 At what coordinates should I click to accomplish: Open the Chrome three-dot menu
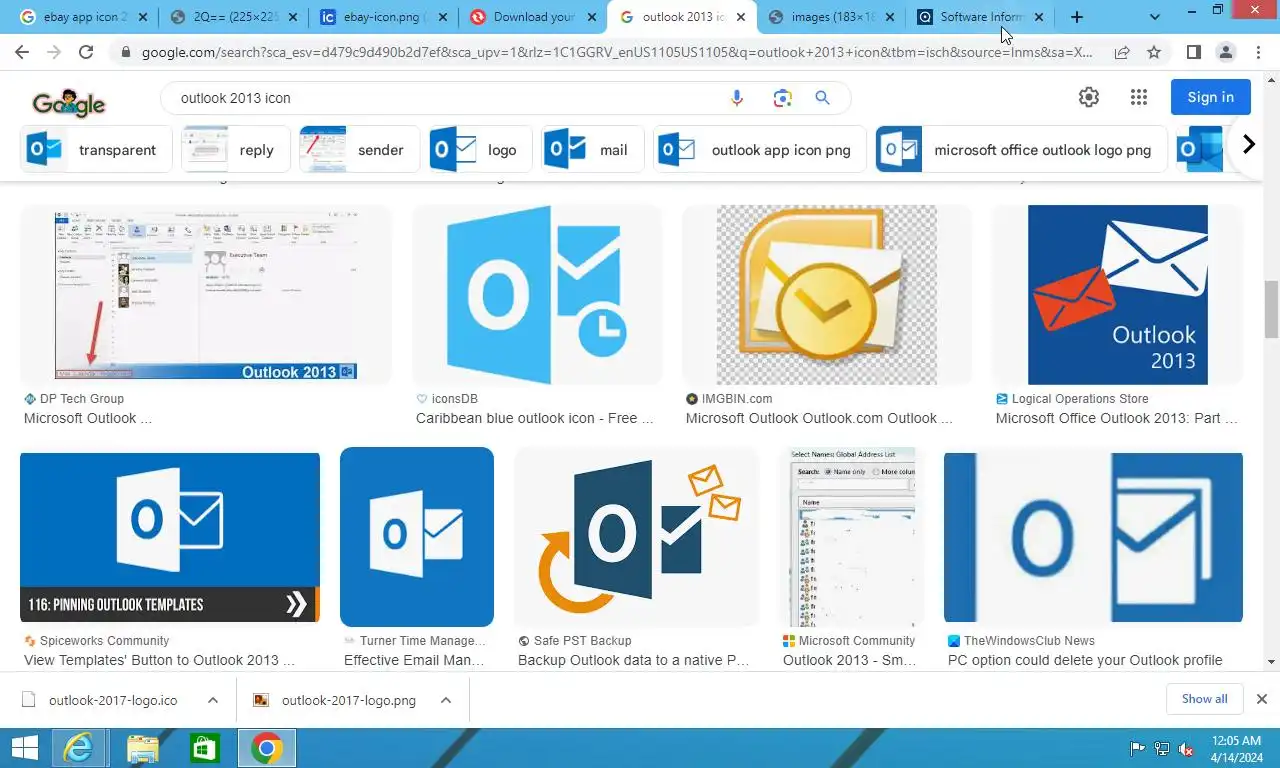tap(1257, 52)
